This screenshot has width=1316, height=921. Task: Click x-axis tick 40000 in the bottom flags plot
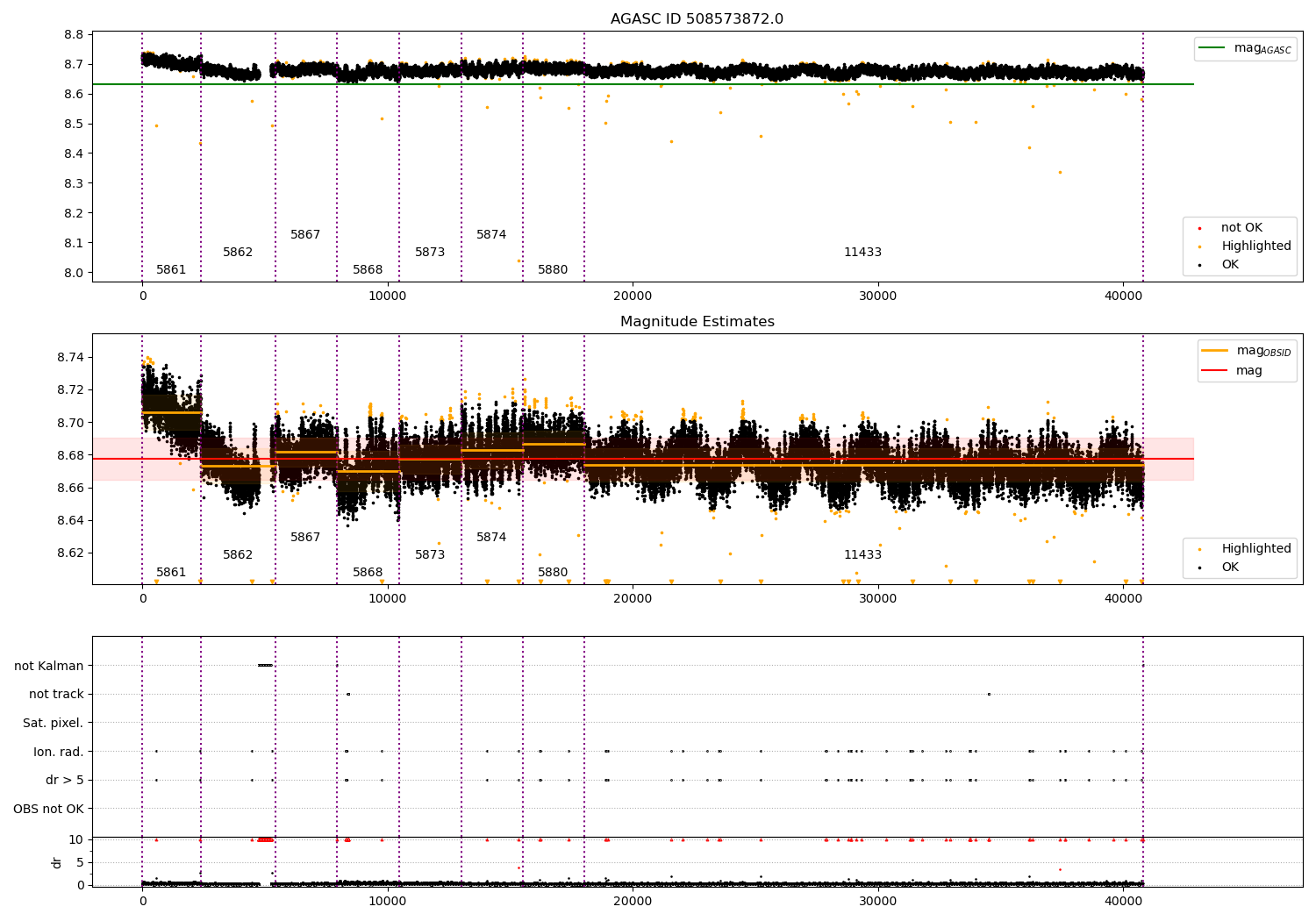coord(1123,902)
